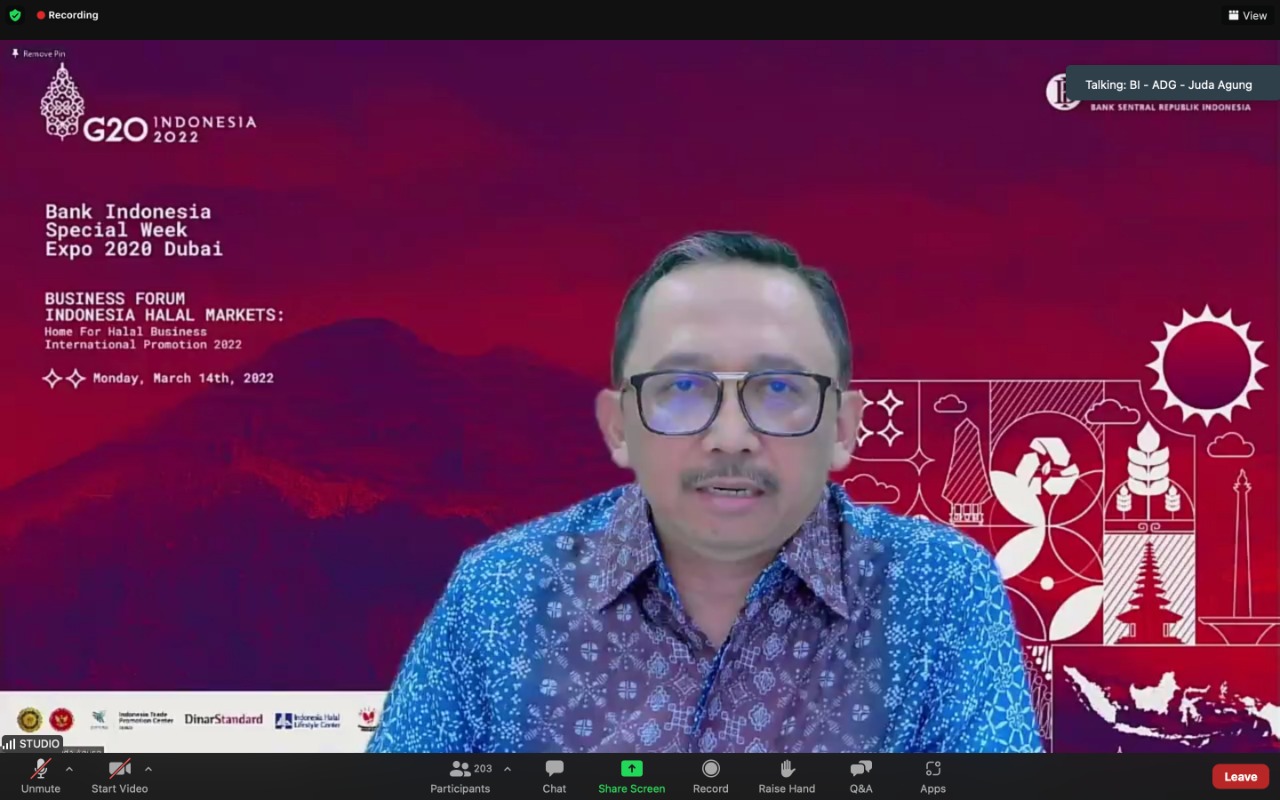Click Remove Pin on pinned video
Screen dimensions: 1280x800
click(x=39, y=53)
